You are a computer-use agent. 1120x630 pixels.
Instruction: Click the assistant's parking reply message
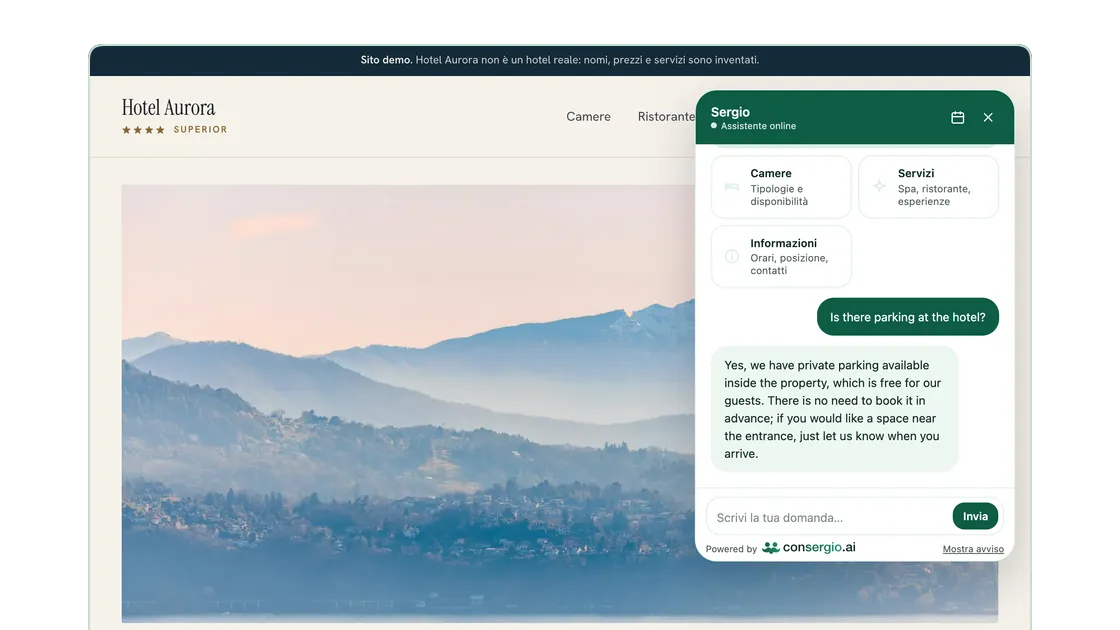click(x=834, y=409)
